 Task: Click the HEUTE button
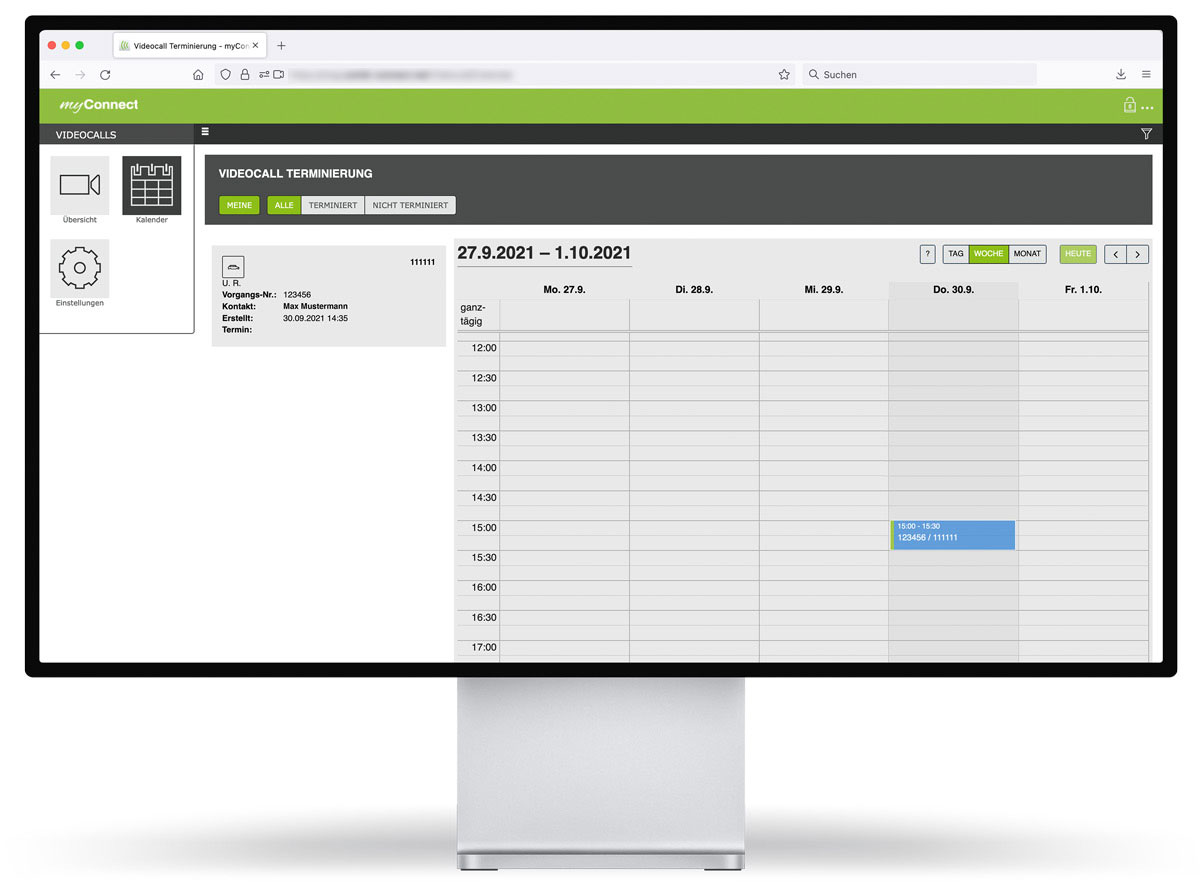1077,254
